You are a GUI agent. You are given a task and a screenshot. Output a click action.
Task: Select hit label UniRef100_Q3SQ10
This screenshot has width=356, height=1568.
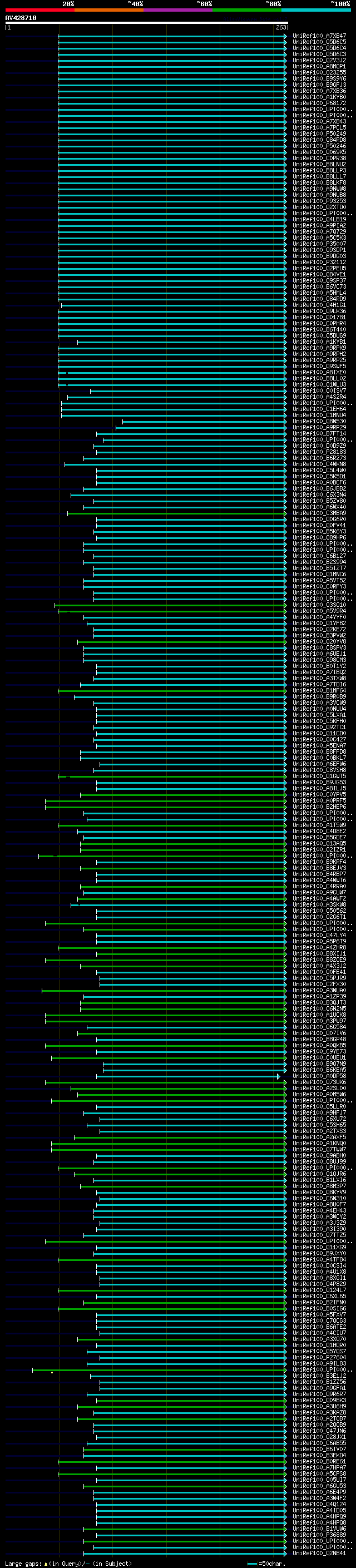(319, 605)
